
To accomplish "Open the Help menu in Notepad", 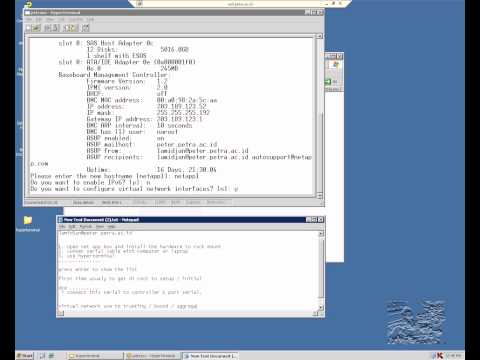I will [x=111, y=227].
